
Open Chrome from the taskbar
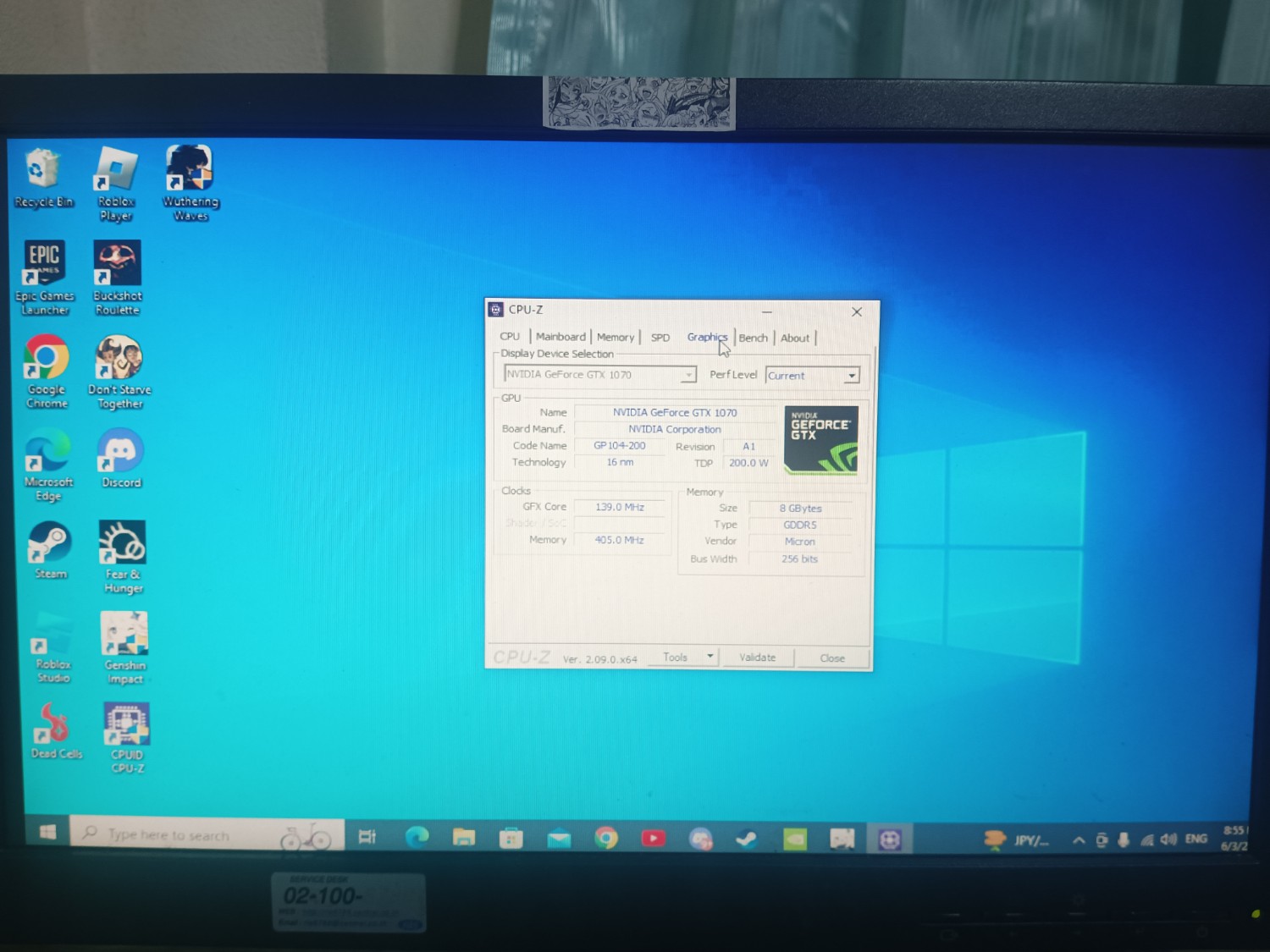click(x=606, y=839)
